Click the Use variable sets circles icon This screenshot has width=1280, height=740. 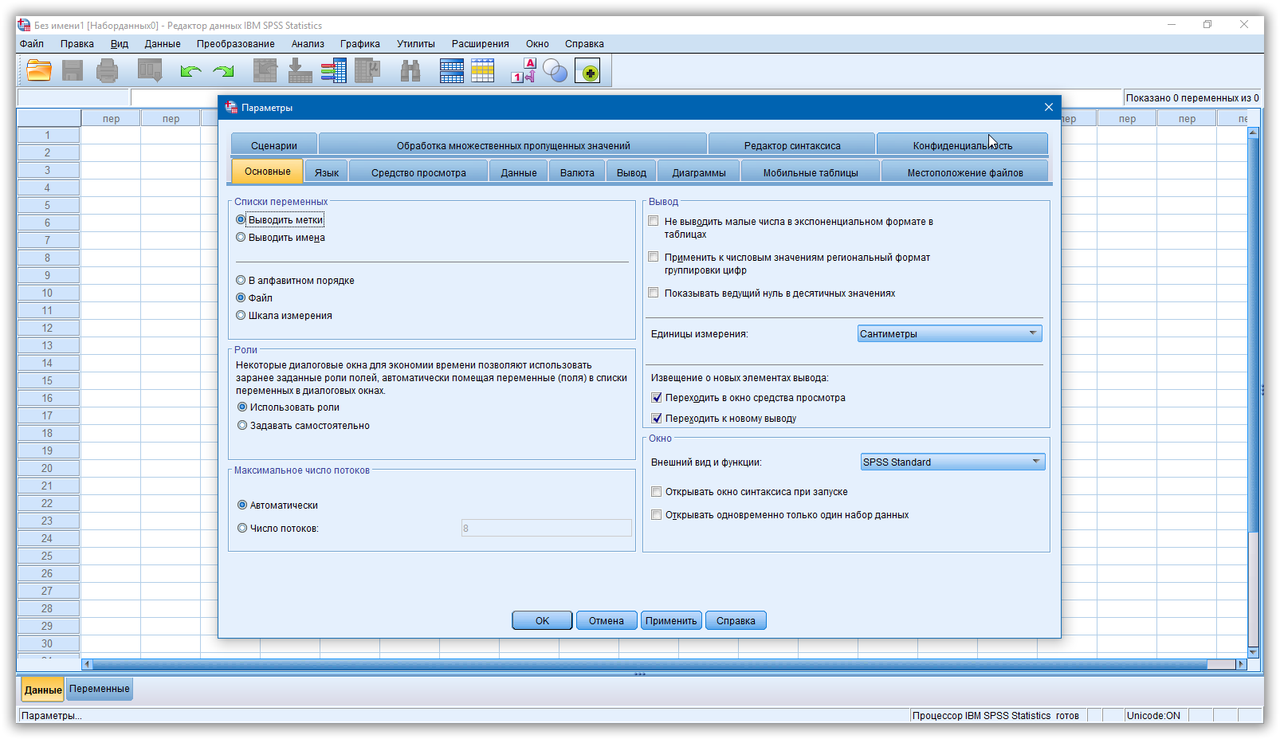coord(555,71)
